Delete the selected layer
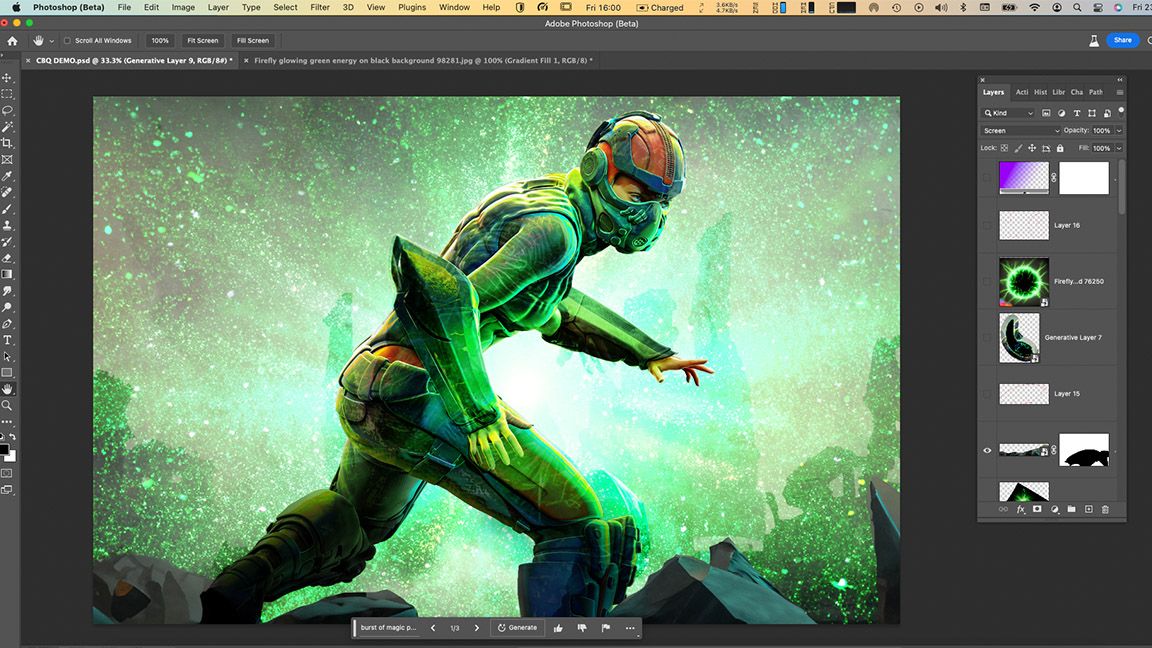Screen dimensions: 1152x648 [x=1105, y=509]
